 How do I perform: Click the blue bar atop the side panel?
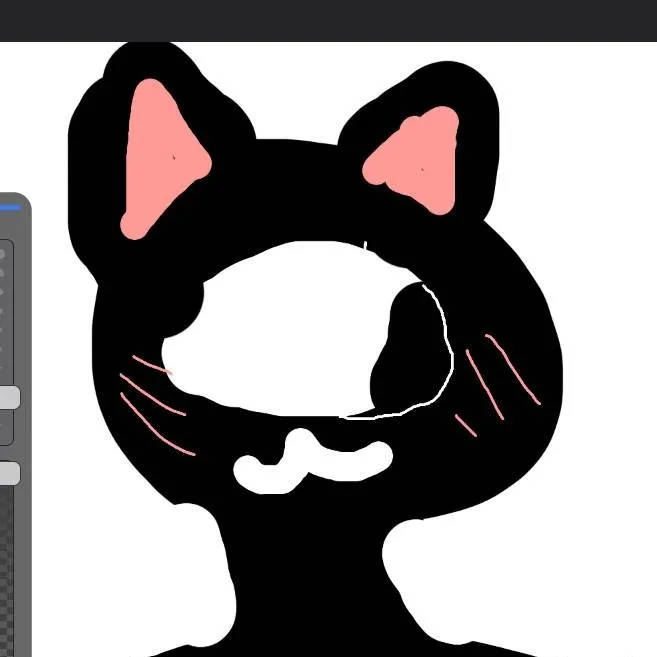10,207
